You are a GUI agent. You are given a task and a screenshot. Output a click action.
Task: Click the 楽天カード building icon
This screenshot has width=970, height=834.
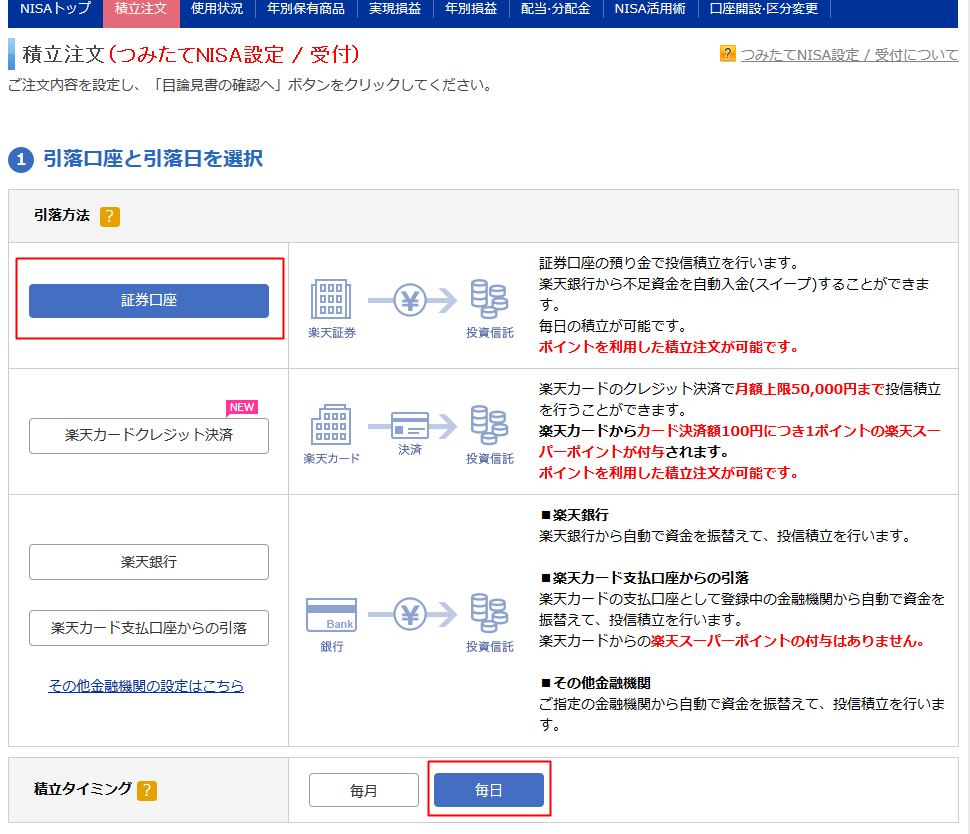pyautogui.click(x=331, y=425)
